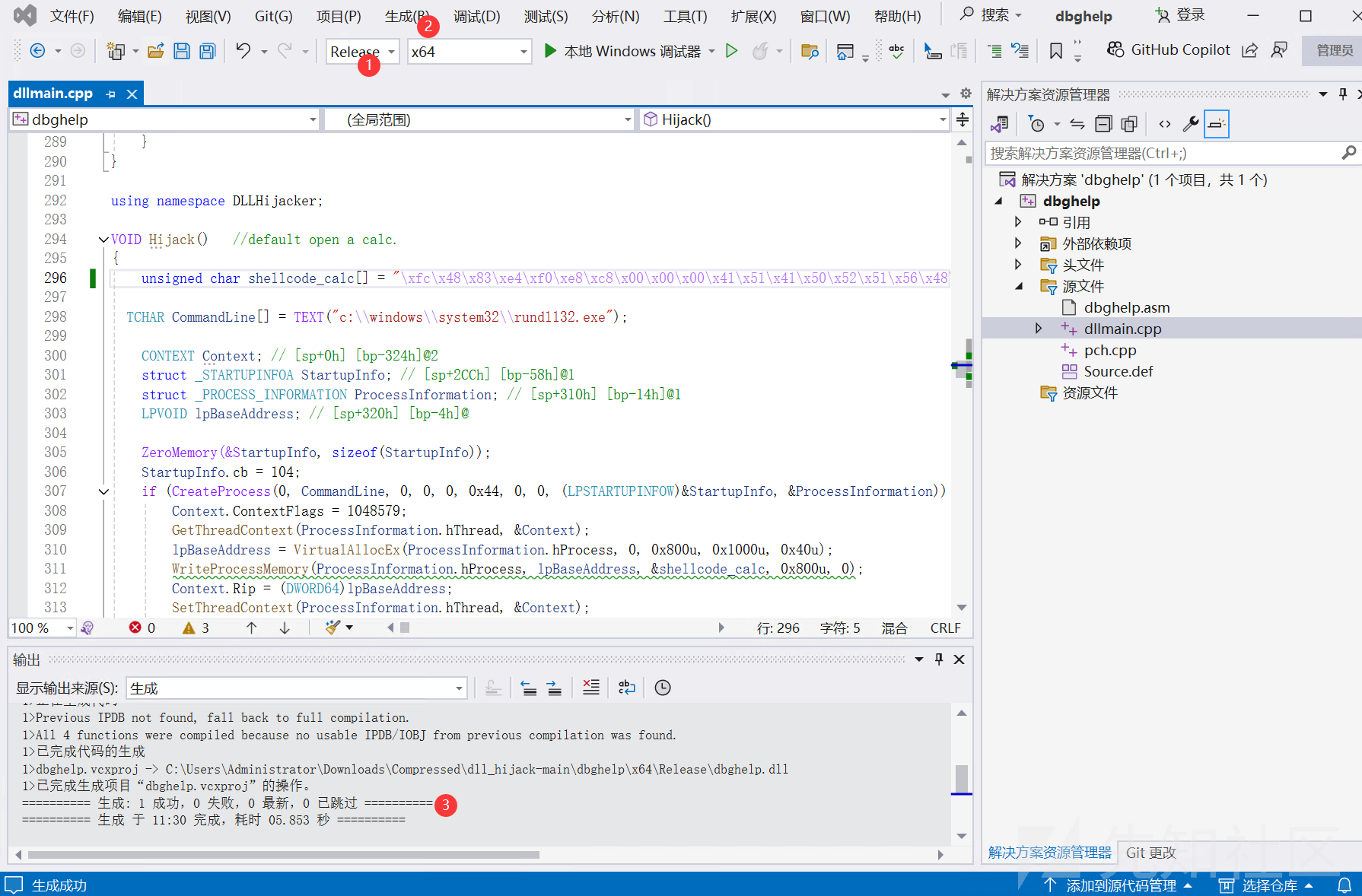Open the Release configuration dropdown
The width and height of the screenshot is (1362, 896).
tap(362, 52)
